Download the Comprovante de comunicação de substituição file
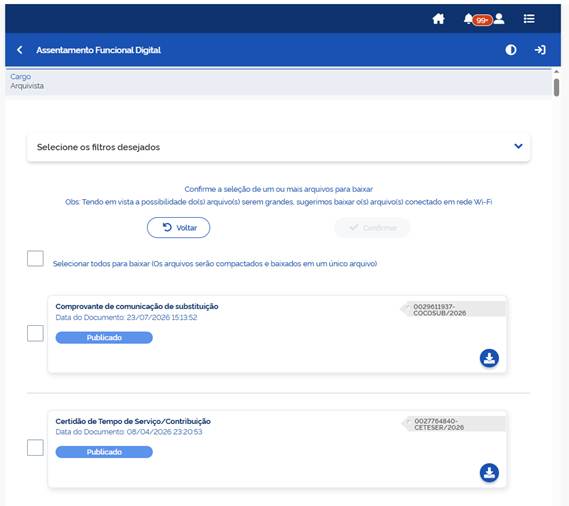 coord(489,358)
